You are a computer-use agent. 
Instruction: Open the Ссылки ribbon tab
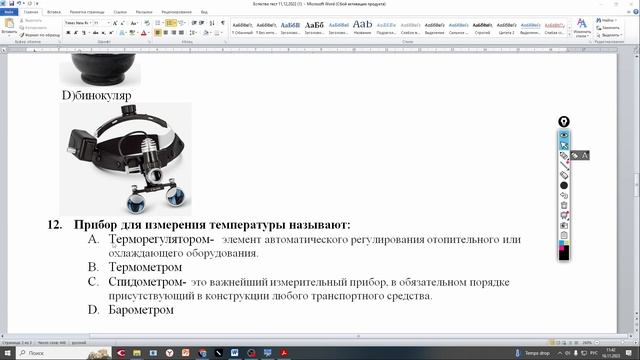120,12
